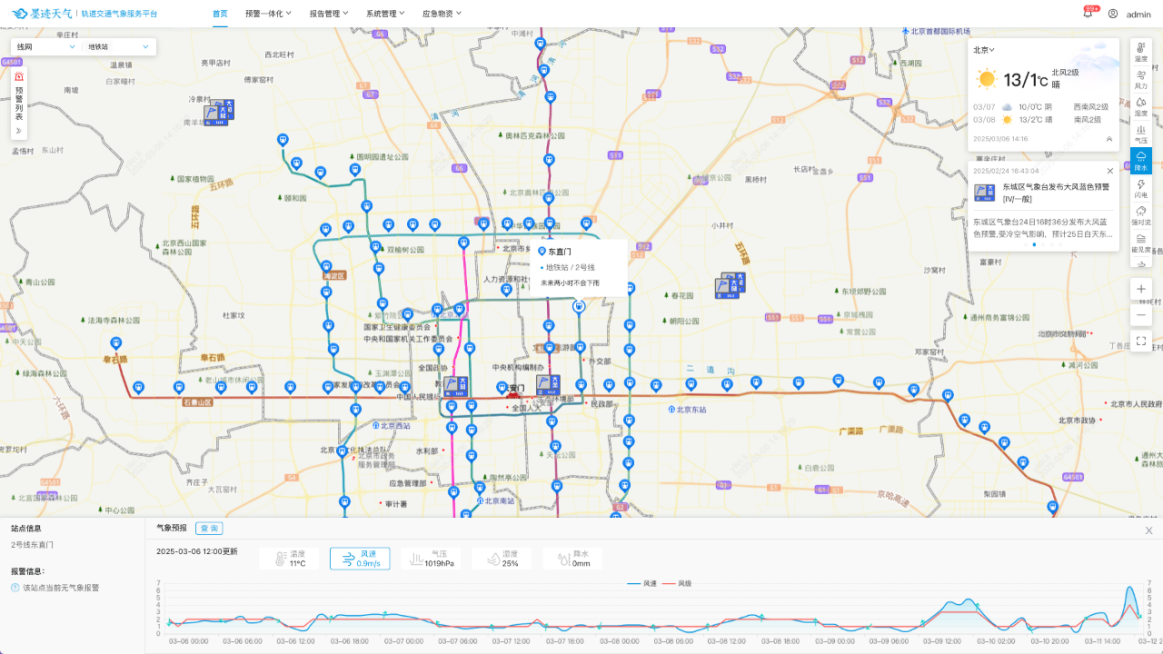Image resolution: width=1163 pixels, height=654 pixels.
Task: Toggle the 降水 precipitation layer
Action: tap(1141, 161)
